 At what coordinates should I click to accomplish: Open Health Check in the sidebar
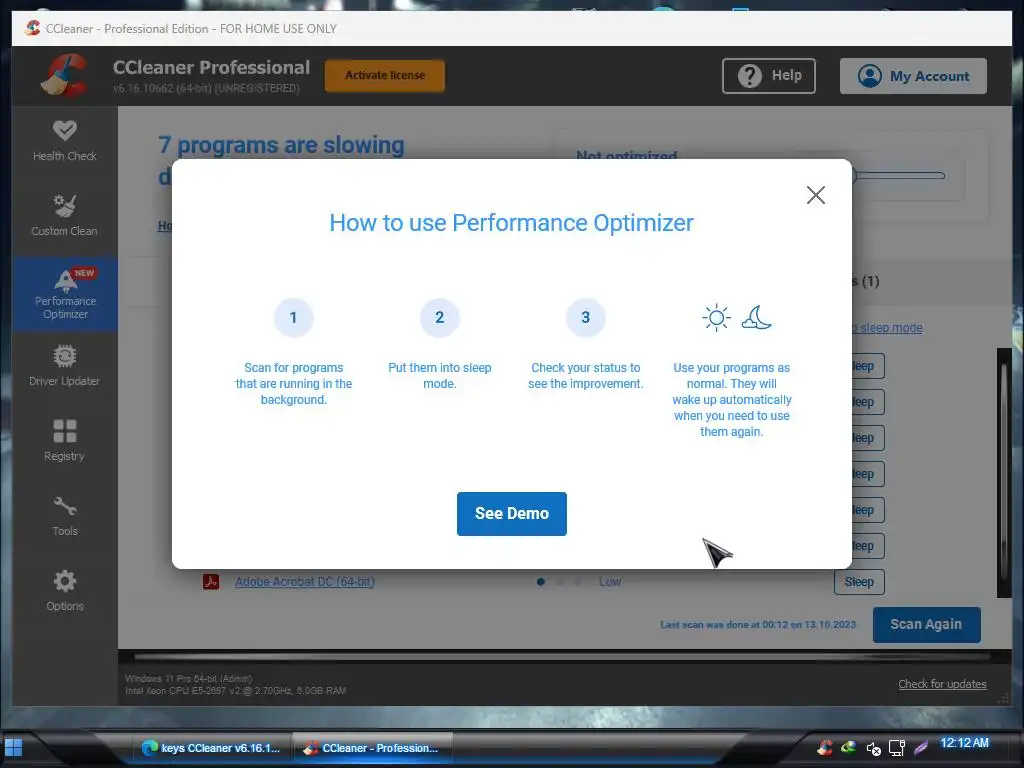(65, 142)
